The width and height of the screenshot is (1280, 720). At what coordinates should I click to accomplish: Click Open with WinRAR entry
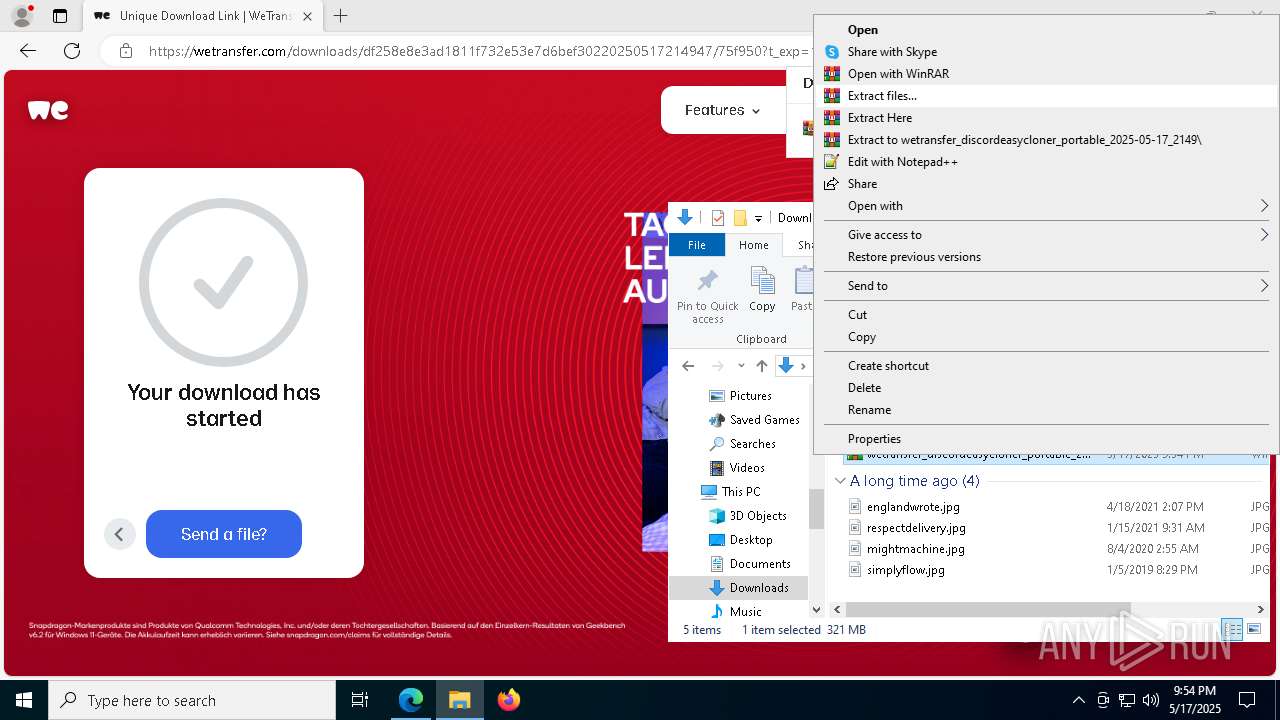1046,74
